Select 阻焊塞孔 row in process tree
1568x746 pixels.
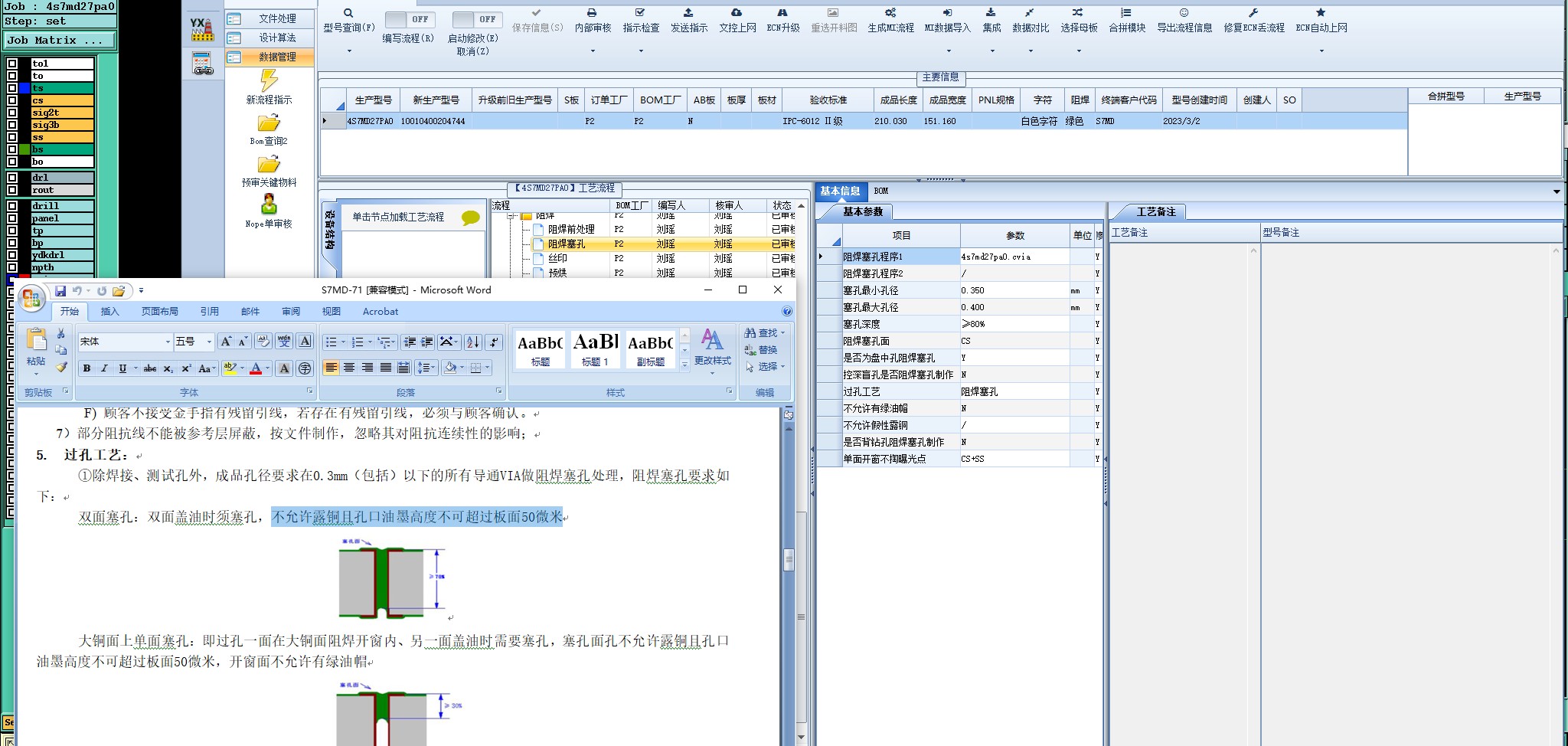coord(662,244)
